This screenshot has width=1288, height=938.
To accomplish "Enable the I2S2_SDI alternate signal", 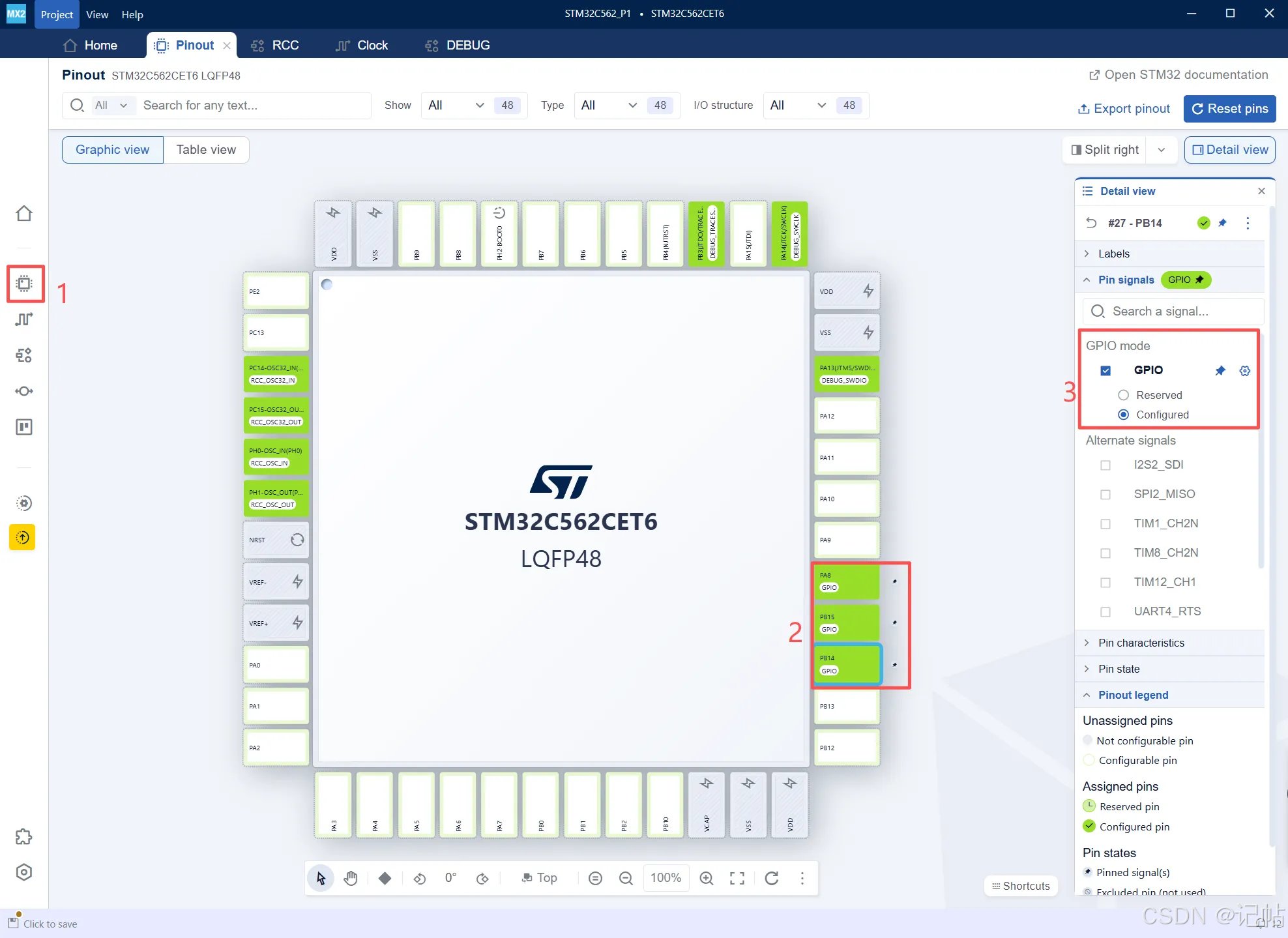I will pyautogui.click(x=1105, y=465).
